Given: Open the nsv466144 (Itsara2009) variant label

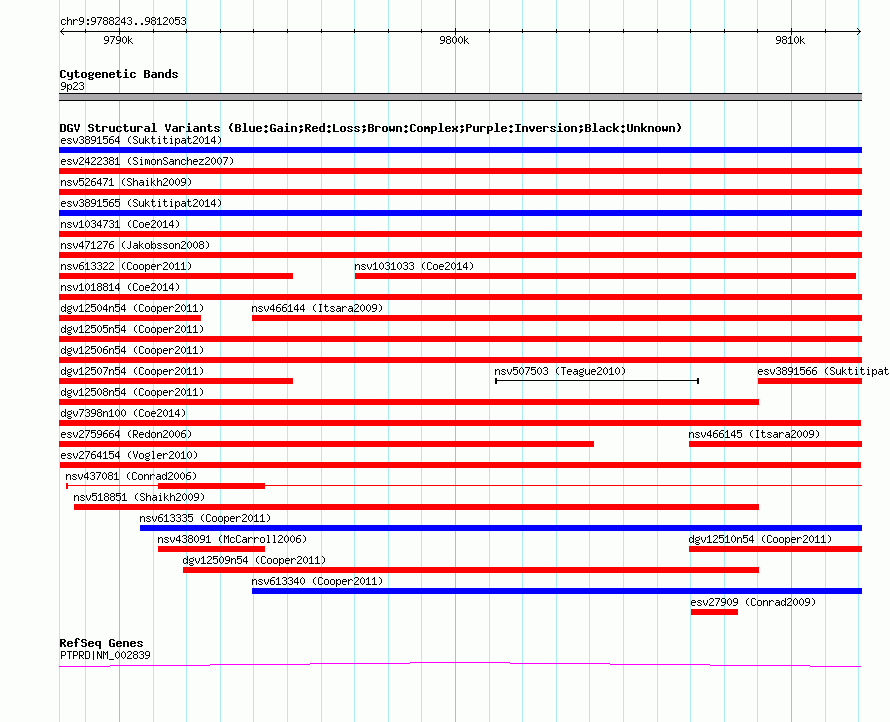Looking at the screenshot, I should point(317,308).
